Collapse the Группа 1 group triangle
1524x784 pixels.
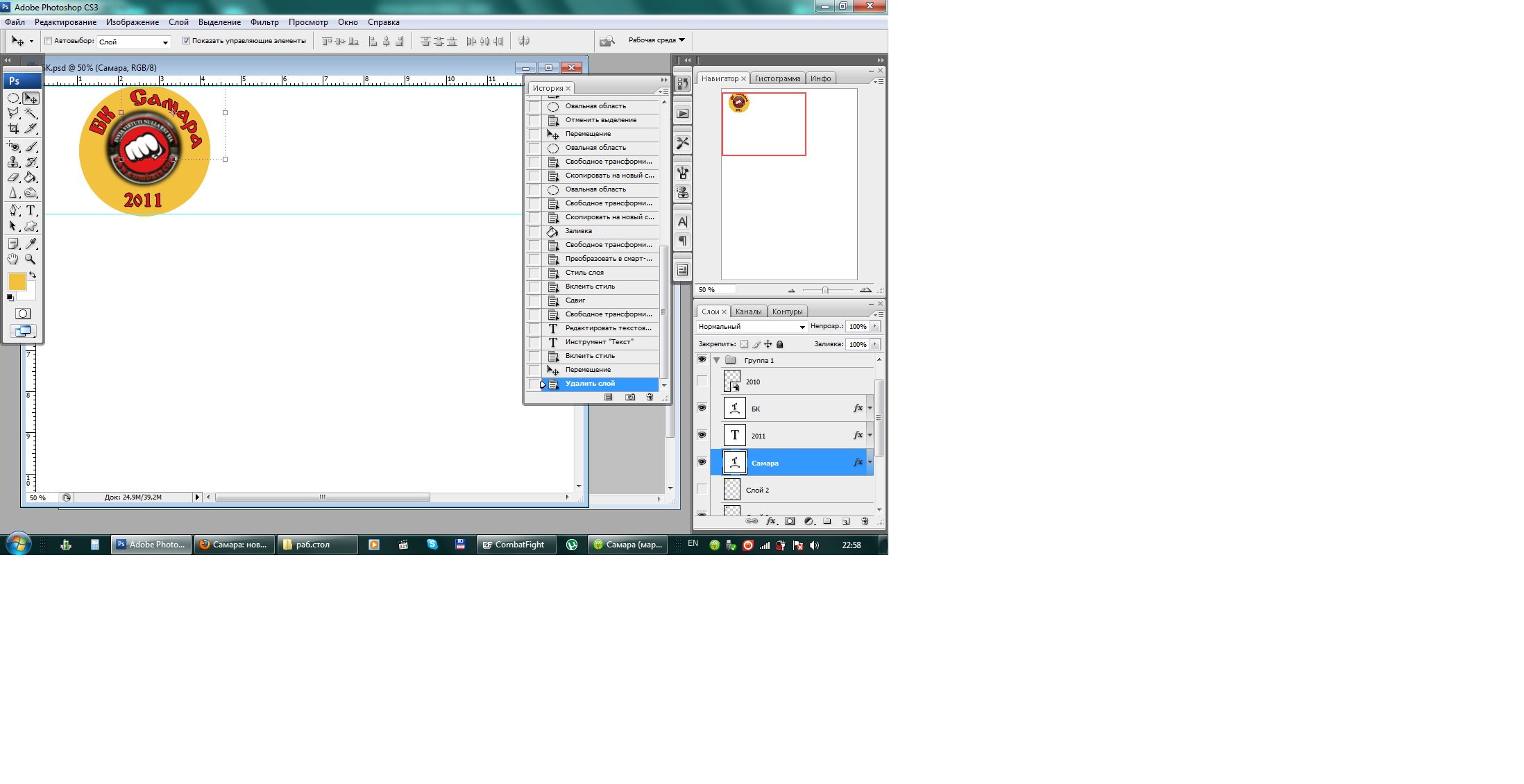pos(716,360)
